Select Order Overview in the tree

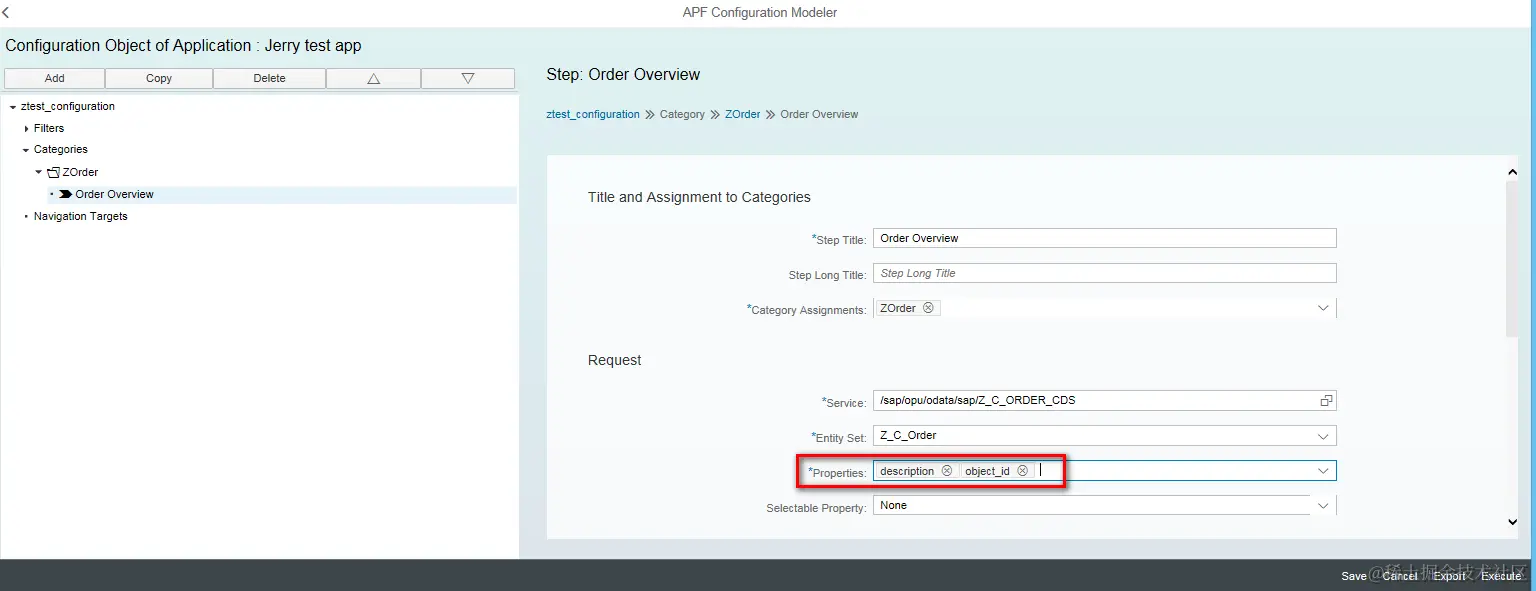point(114,194)
